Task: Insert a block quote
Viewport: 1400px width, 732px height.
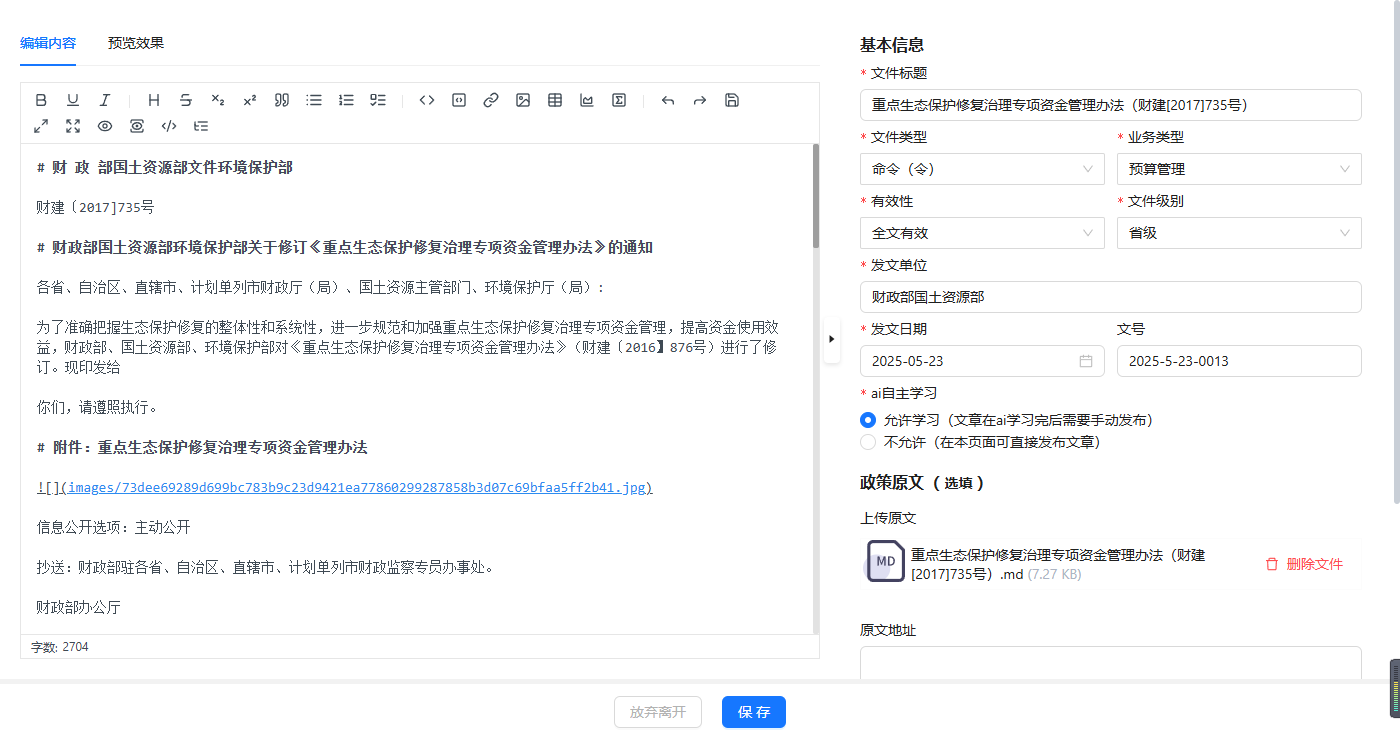Action: (282, 100)
